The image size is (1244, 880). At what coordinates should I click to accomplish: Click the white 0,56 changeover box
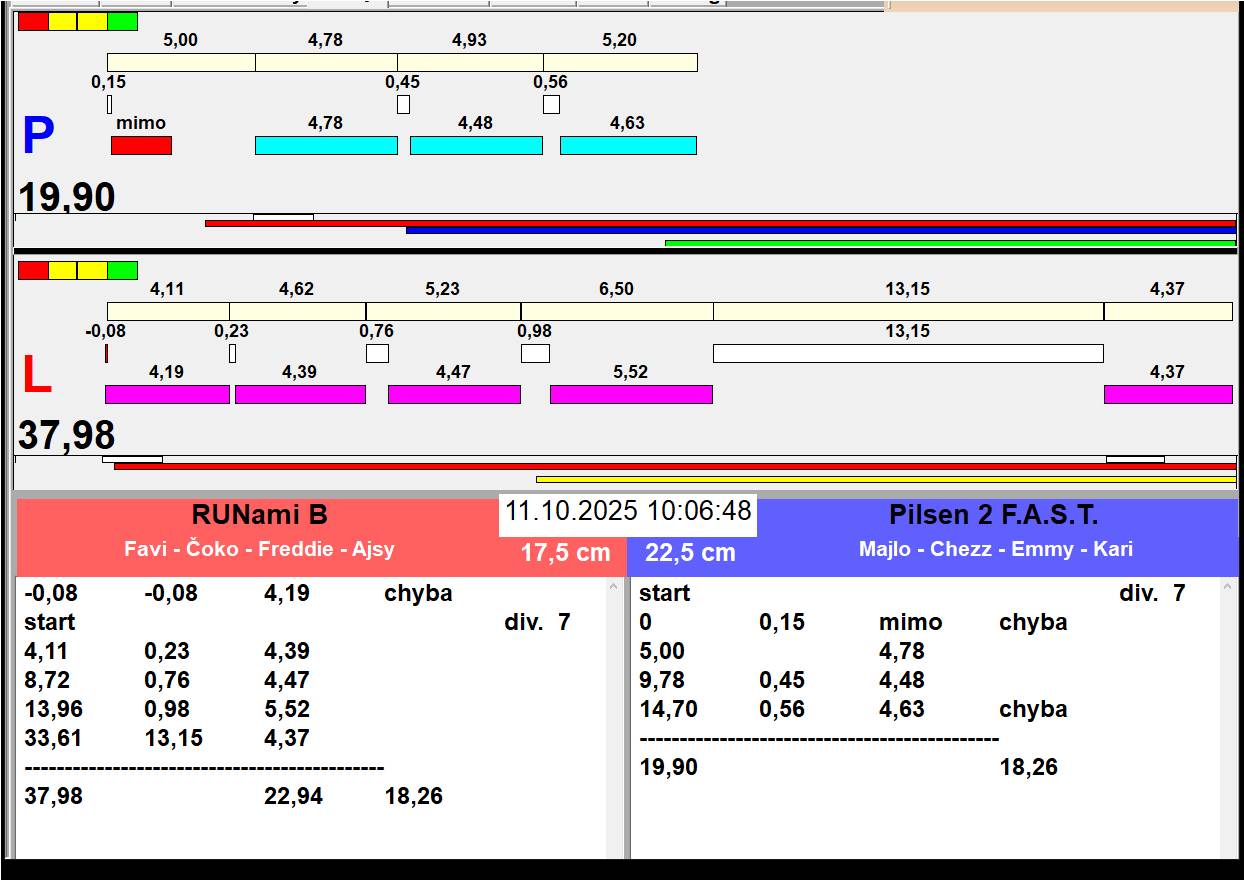[551, 104]
